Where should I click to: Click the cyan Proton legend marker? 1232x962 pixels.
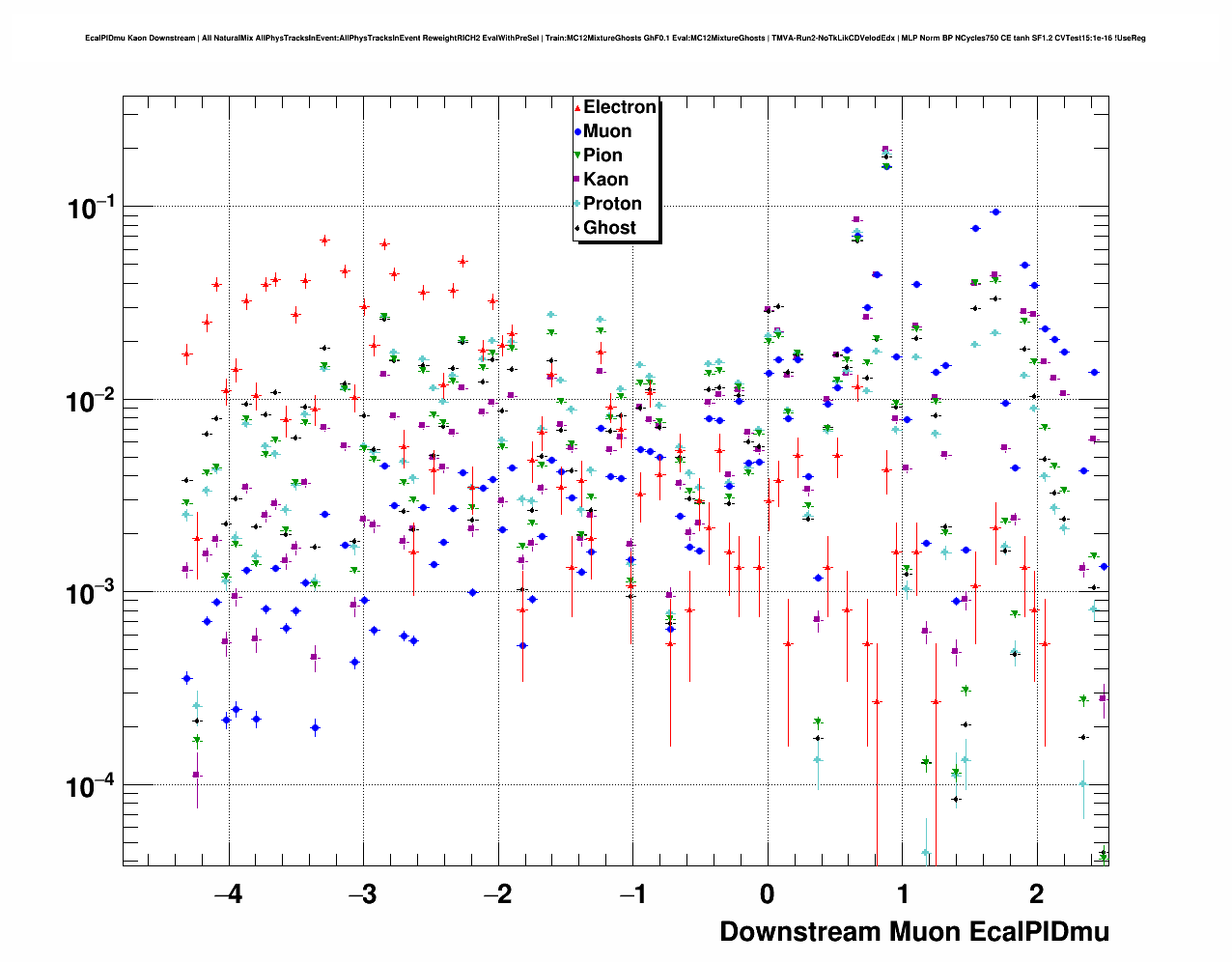pyautogui.click(x=577, y=204)
